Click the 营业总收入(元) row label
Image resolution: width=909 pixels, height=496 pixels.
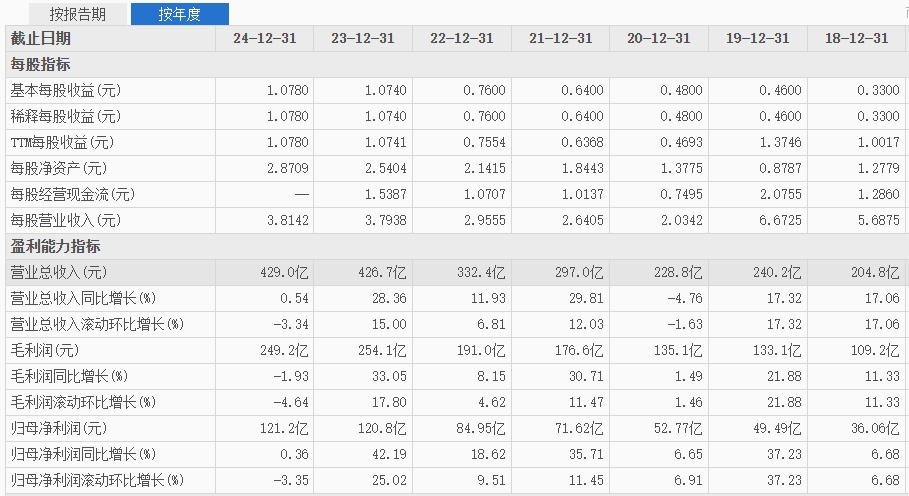(x=58, y=272)
